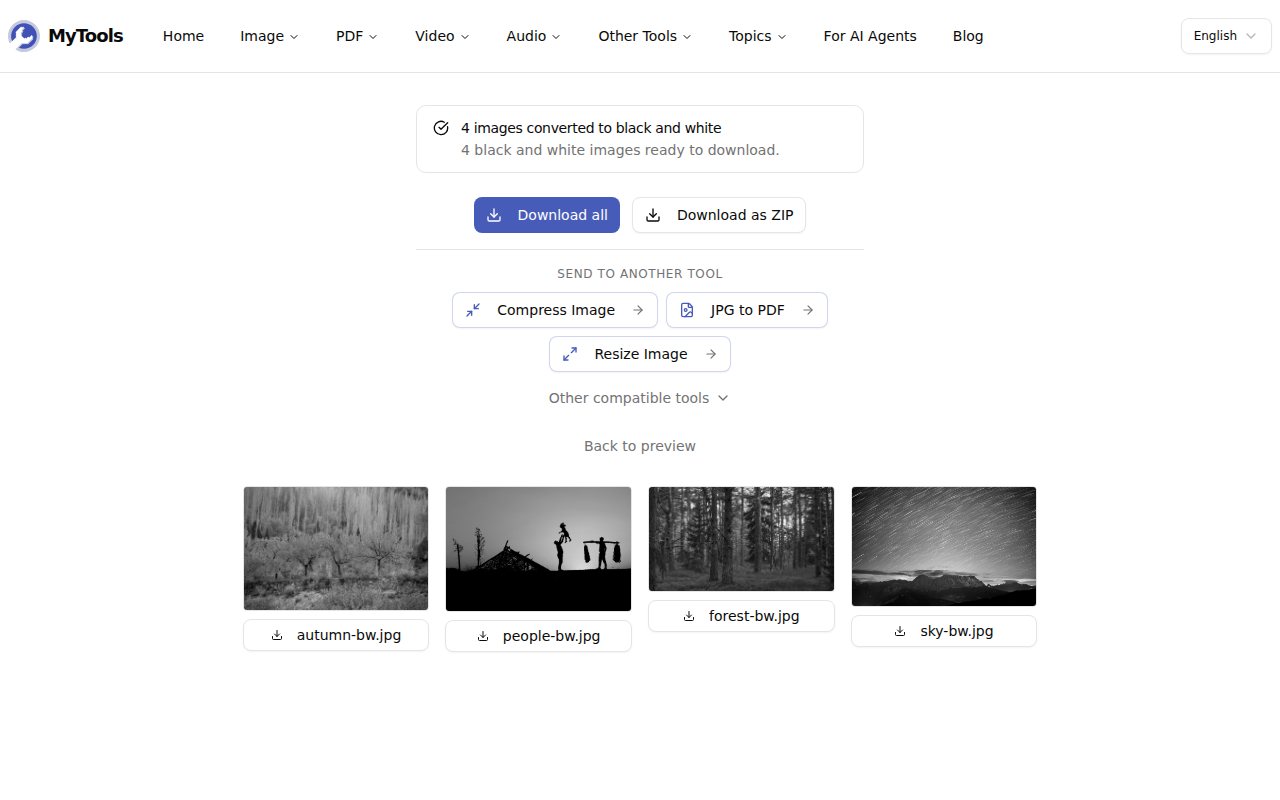
Task: Click the starry sky thumbnail
Action: 944,546
